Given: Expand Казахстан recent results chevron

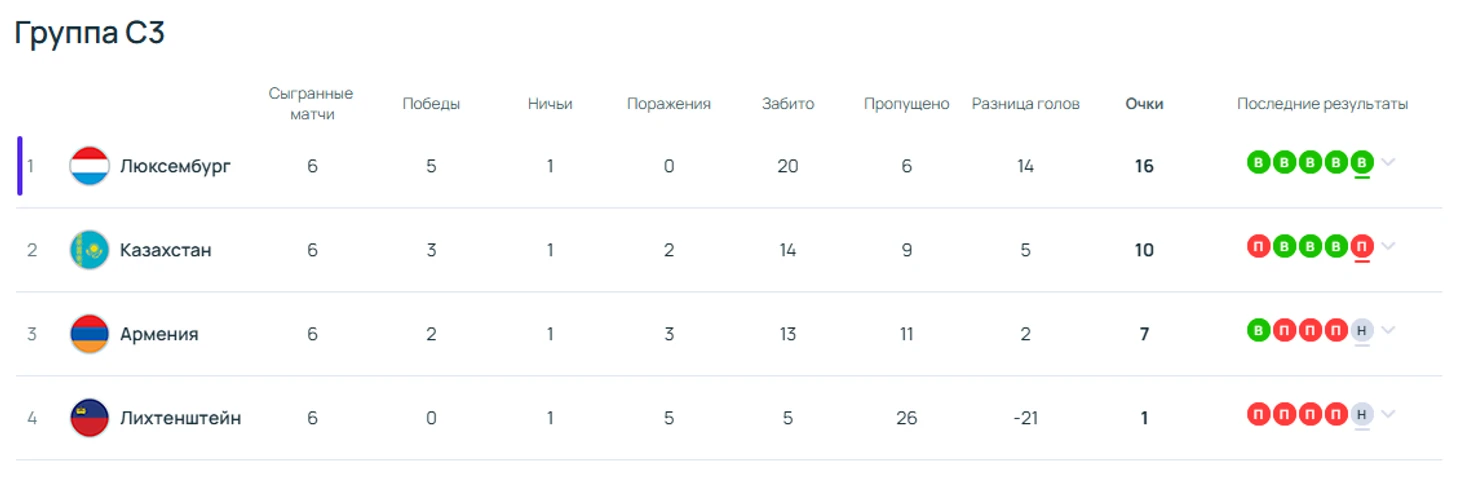Looking at the screenshot, I should pyautogui.click(x=1388, y=247).
